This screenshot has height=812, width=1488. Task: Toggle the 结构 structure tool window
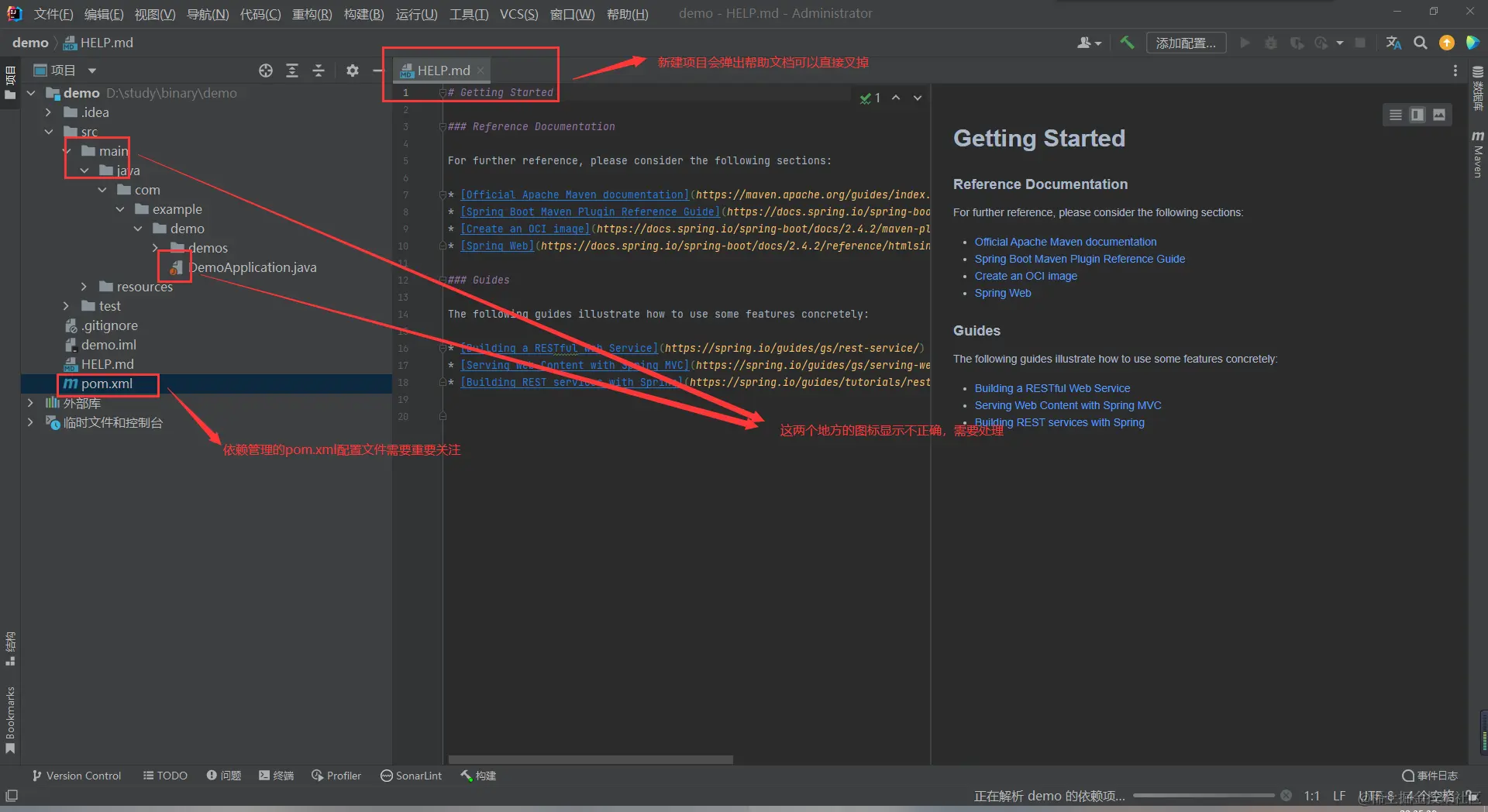point(10,649)
